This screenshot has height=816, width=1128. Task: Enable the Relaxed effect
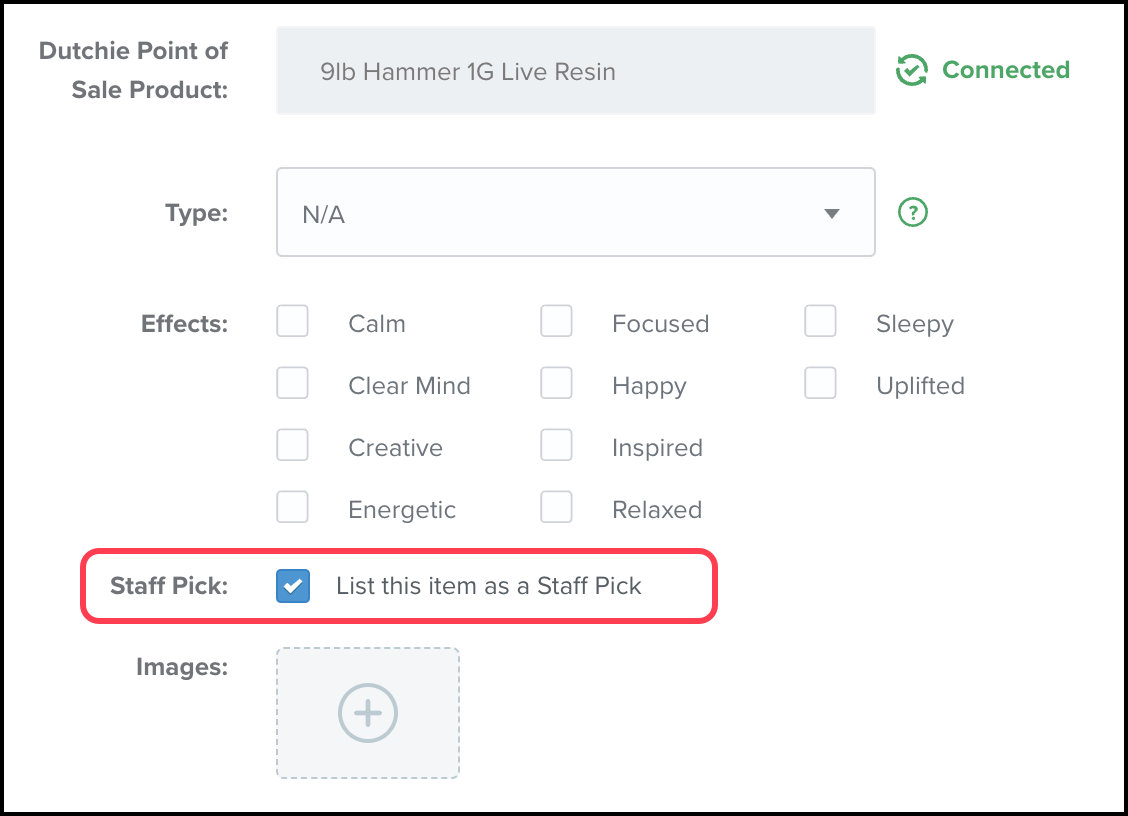556,507
